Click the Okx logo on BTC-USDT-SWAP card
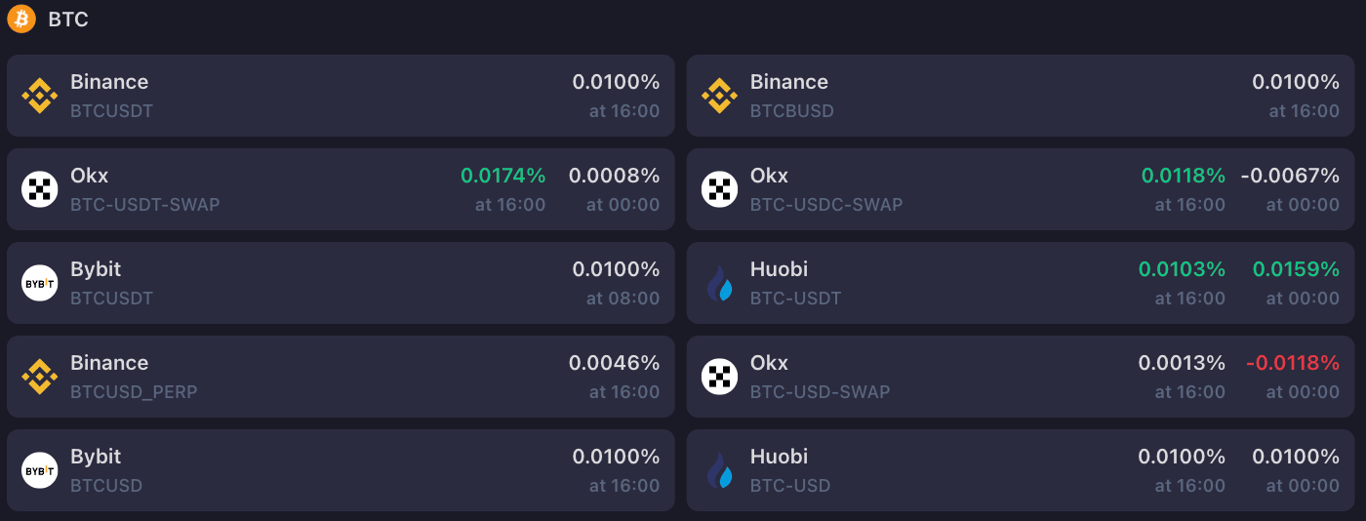The image size is (1366, 521). click(x=40, y=189)
